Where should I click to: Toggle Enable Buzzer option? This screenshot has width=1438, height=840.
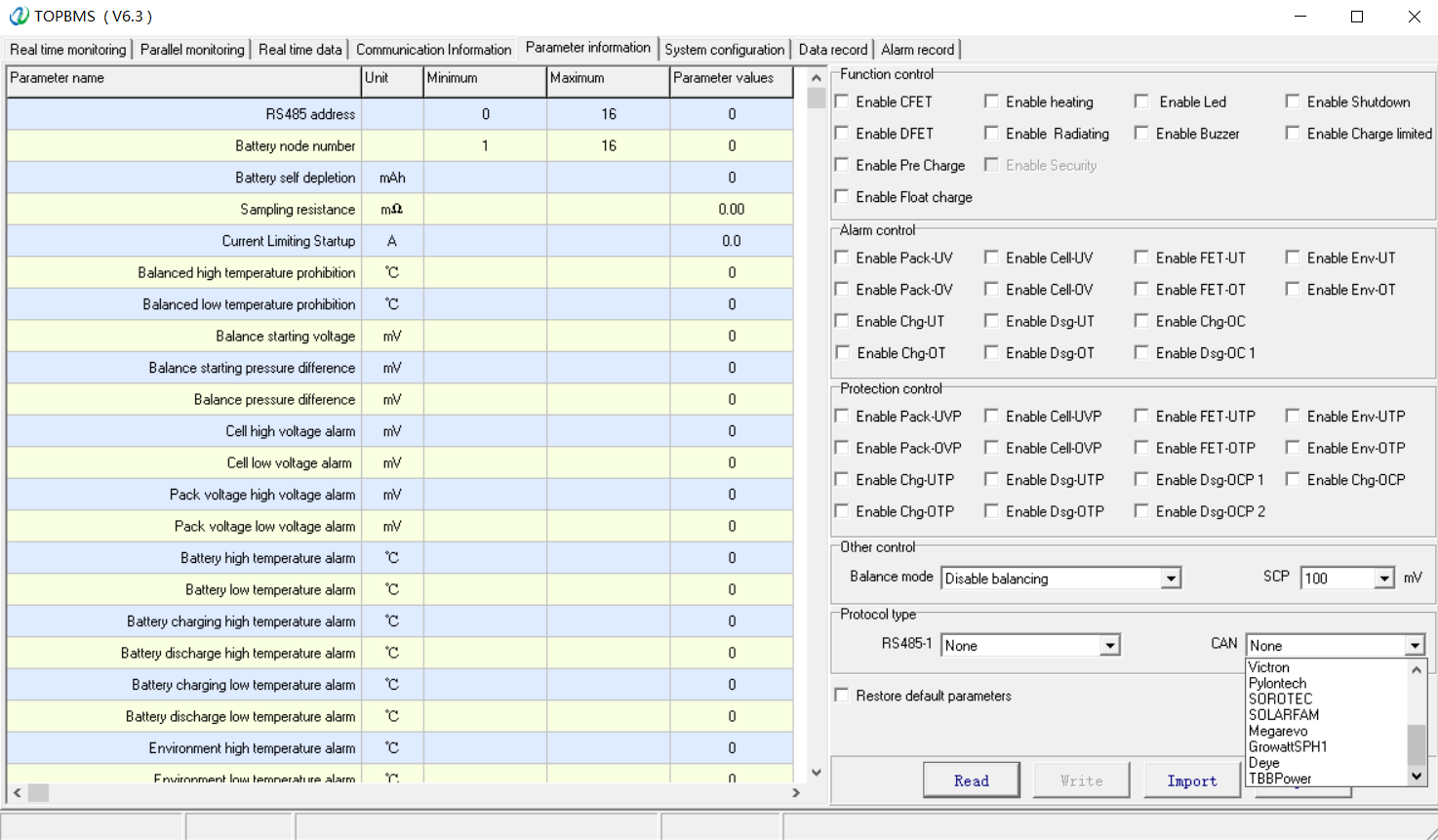[x=1142, y=134]
